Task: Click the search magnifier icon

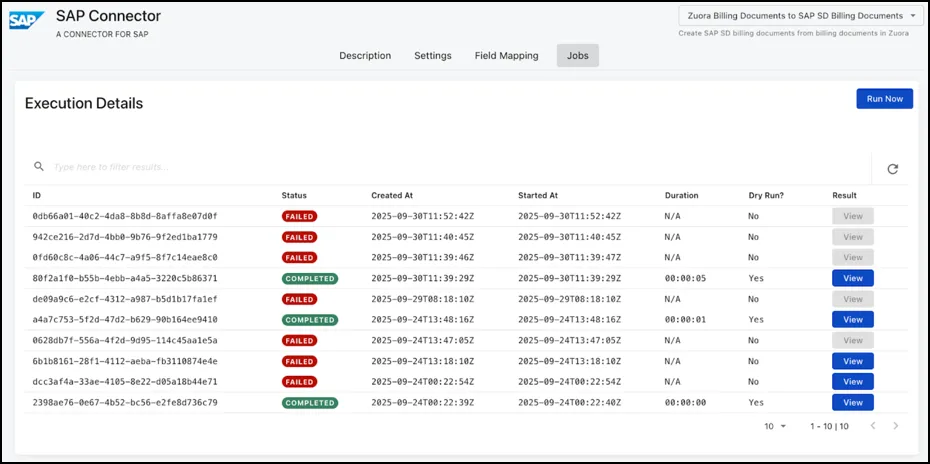Action: [x=39, y=166]
